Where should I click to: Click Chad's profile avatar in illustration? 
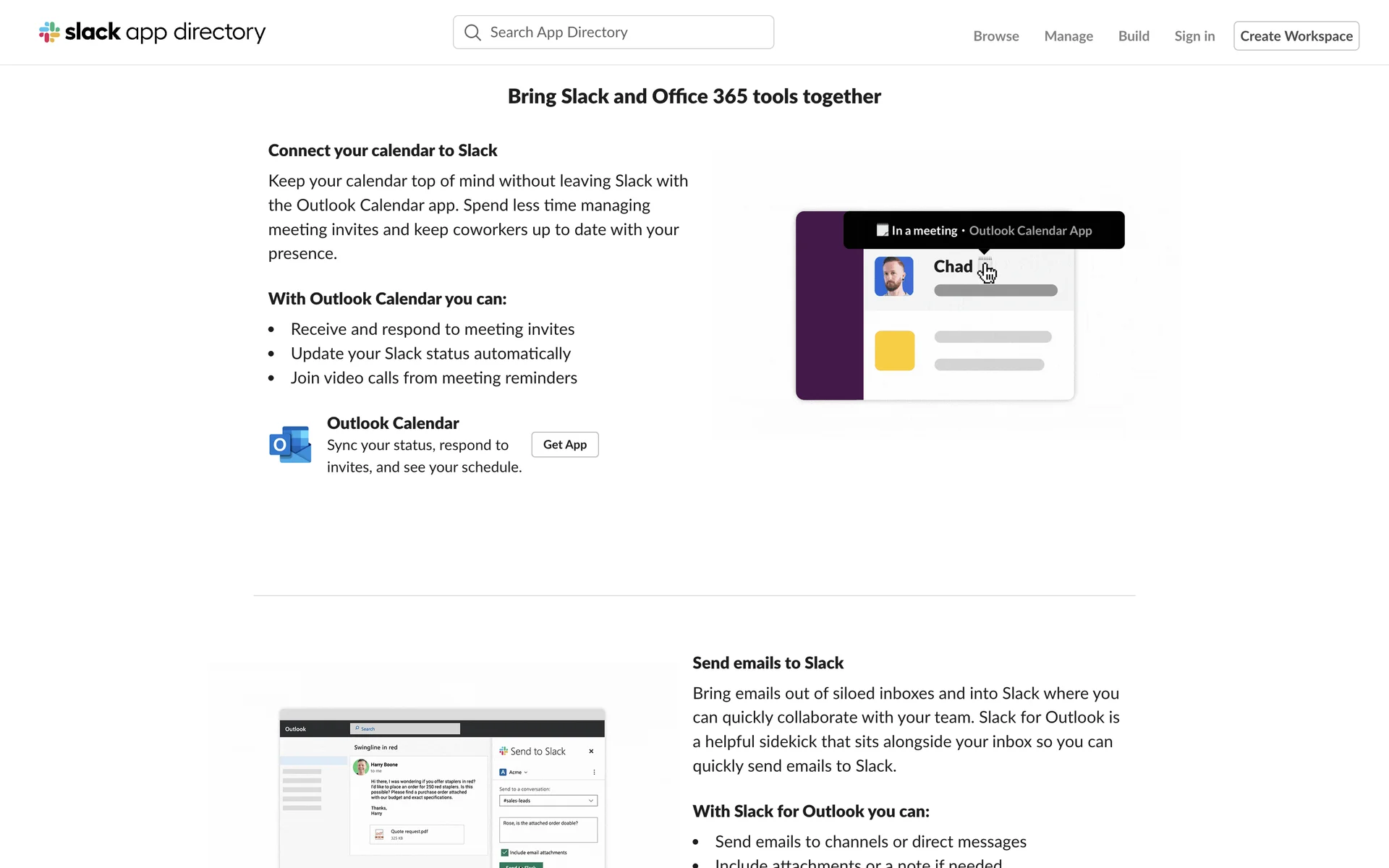point(893,276)
